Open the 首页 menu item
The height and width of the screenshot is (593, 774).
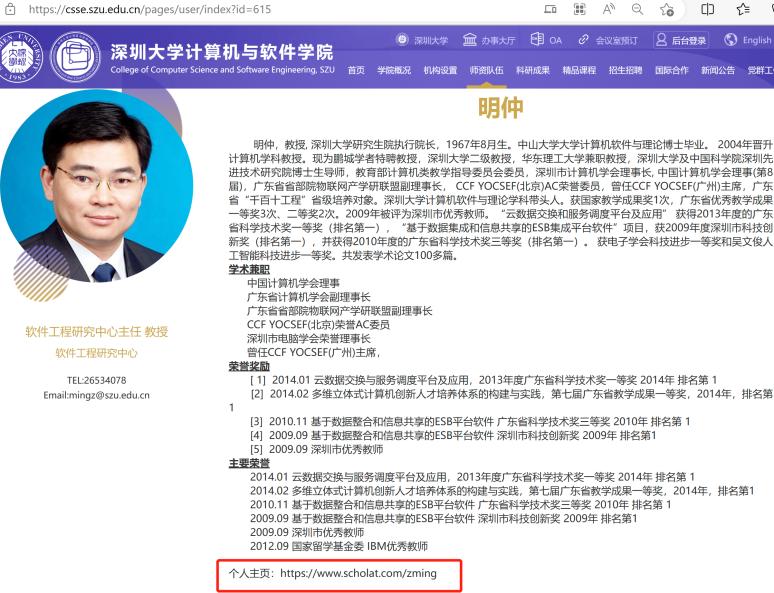(356, 70)
